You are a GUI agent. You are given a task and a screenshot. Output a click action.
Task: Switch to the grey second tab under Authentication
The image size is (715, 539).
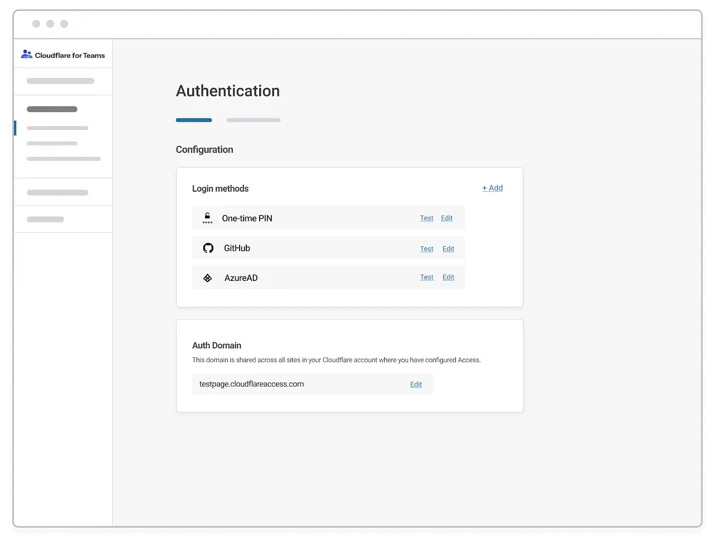pyautogui.click(x=254, y=120)
